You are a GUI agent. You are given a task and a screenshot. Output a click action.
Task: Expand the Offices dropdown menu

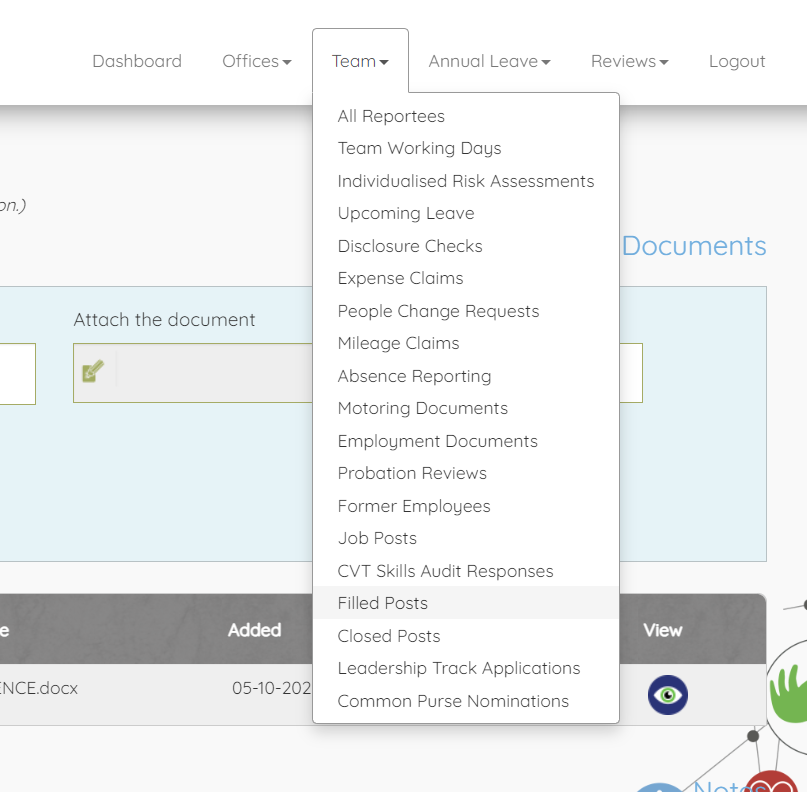coord(256,61)
